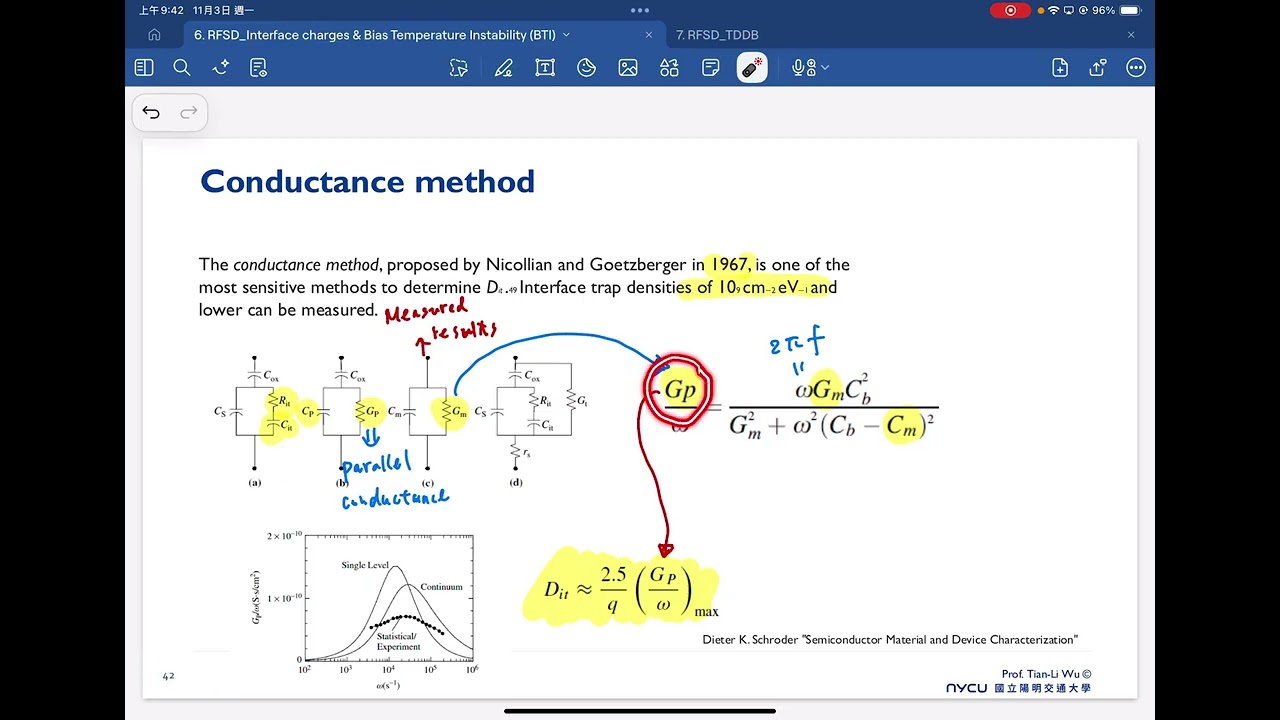The height and width of the screenshot is (720, 1280).
Task: Open the page thumbnails sidebar
Action: [144, 68]
